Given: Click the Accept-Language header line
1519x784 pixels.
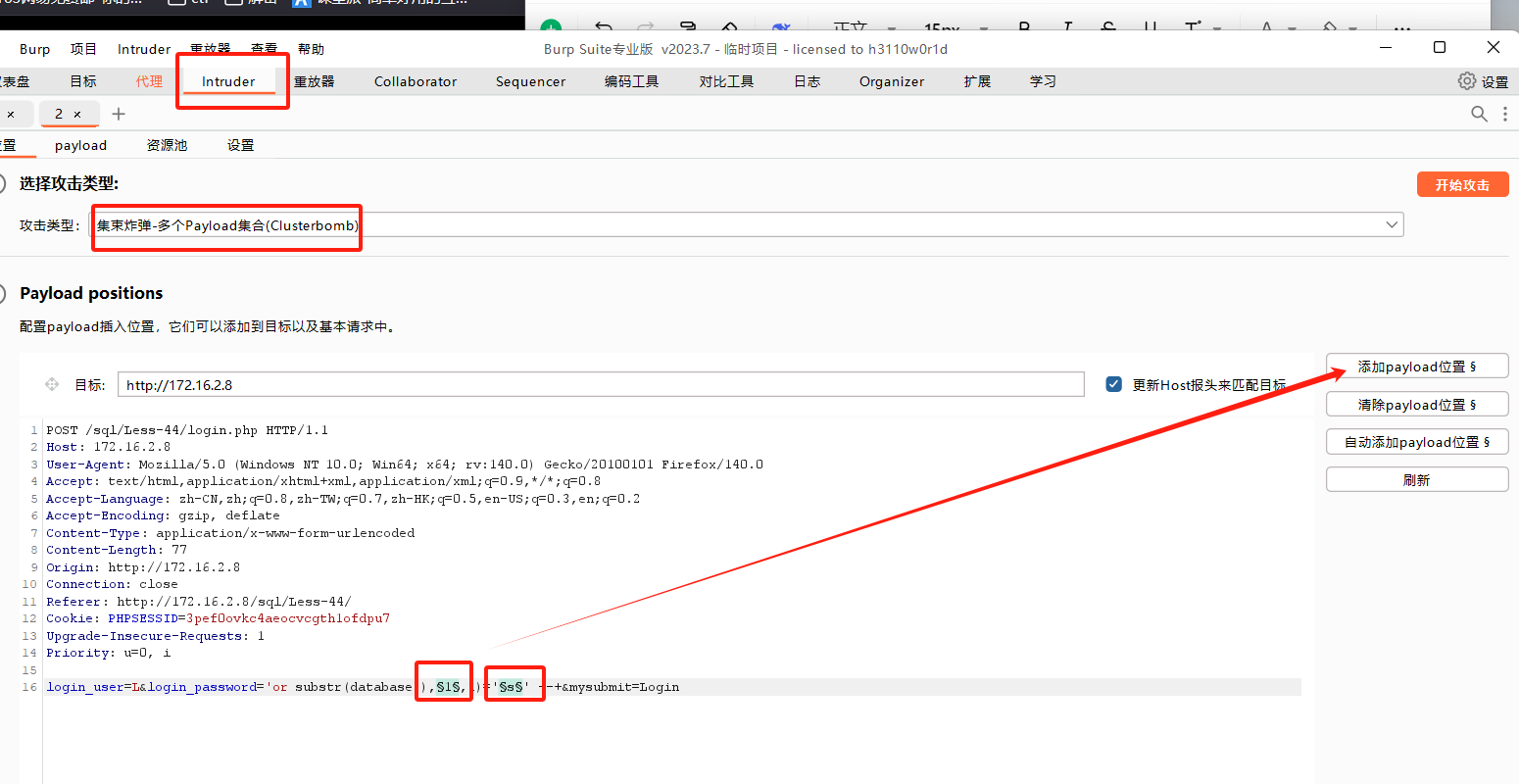Looking at the screenshot, I should 343,499.
